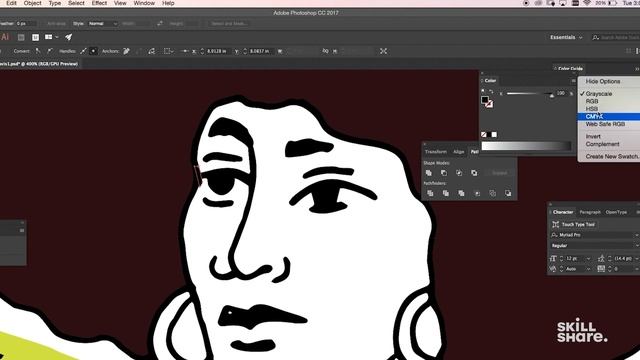Click the Trim pathfinder icon
The image size is (640, 360).
tap(446, 193)
